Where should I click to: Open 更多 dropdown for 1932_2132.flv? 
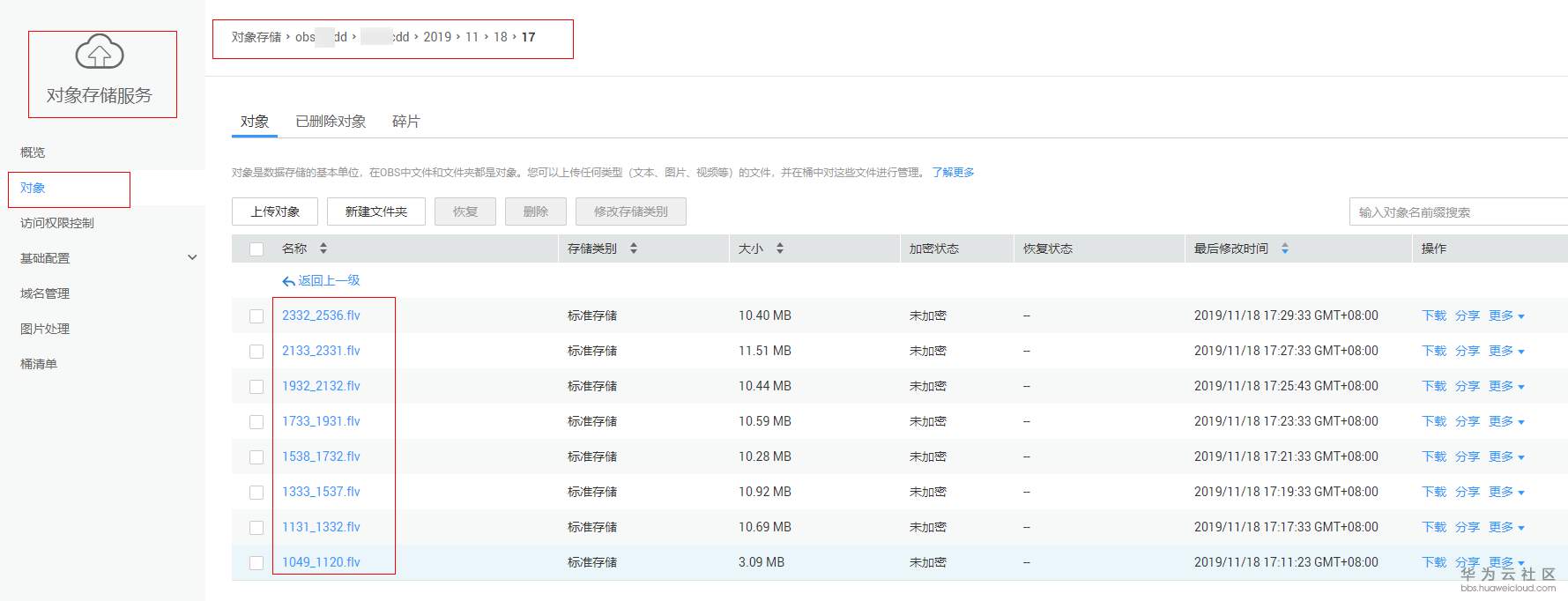point(1506,386)
